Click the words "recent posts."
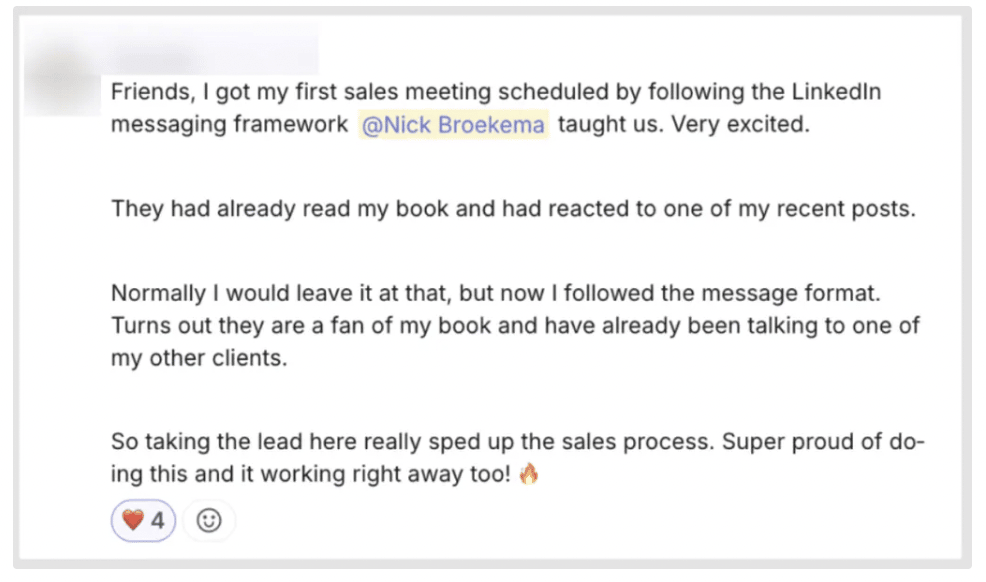This screenshot has width=986, height=582. tap(857, 209)
